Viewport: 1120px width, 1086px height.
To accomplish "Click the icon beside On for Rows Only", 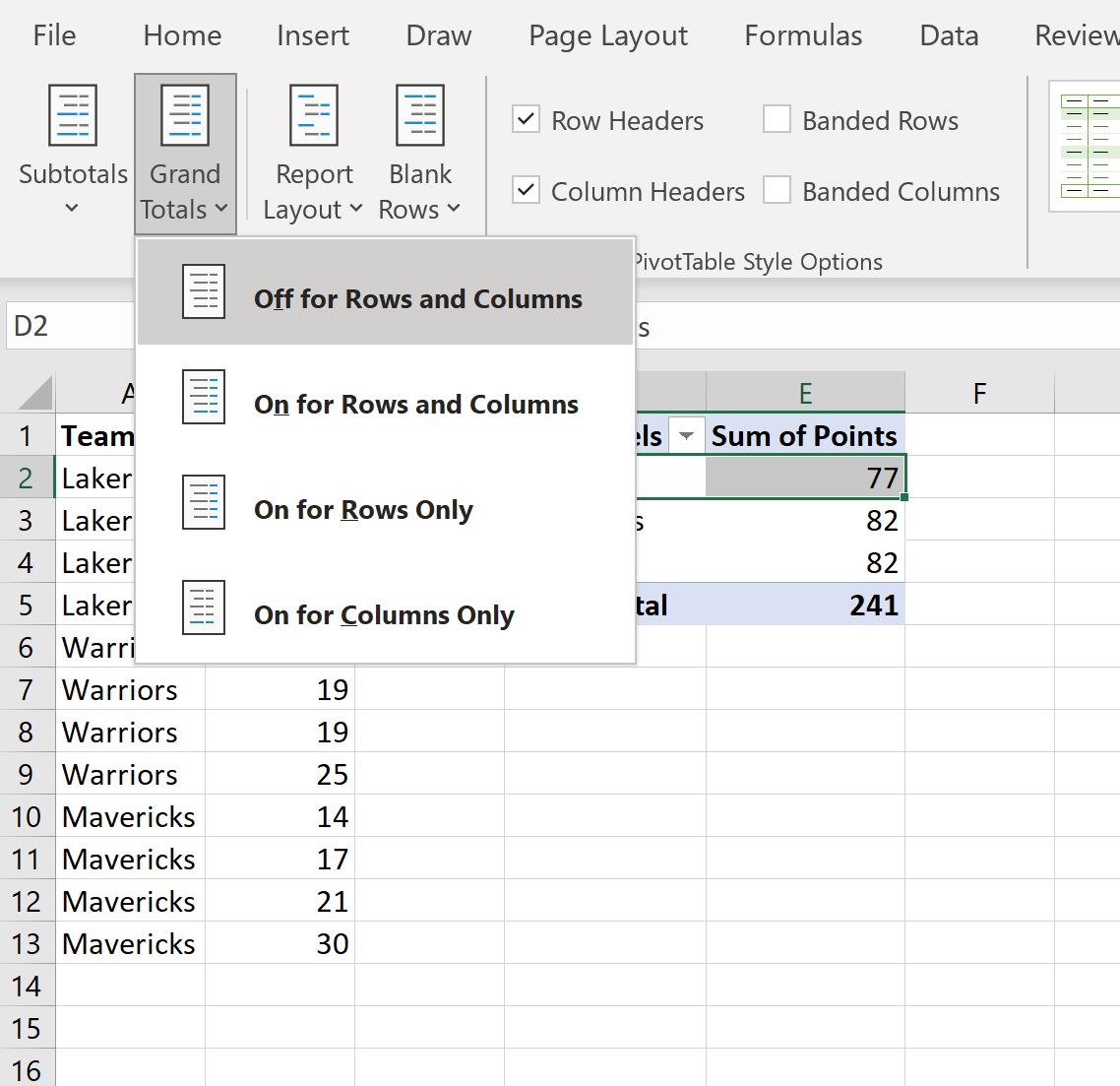I will [204, 503].
